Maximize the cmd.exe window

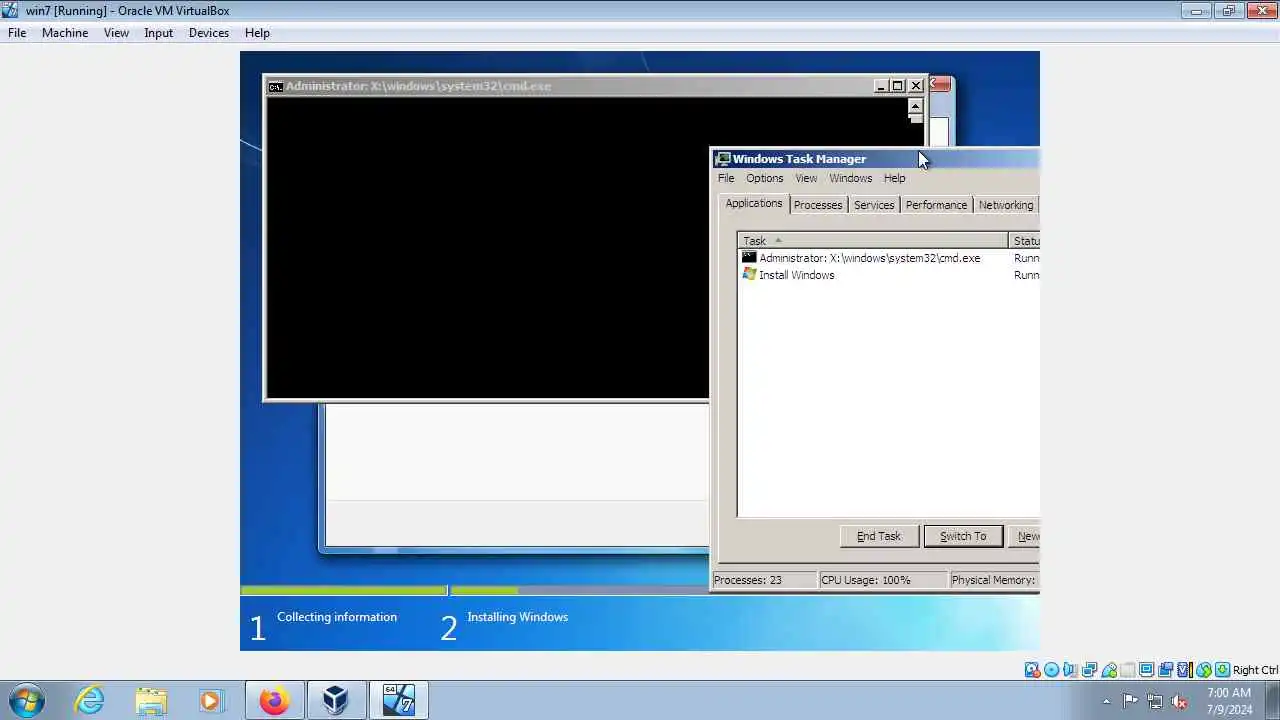[898, 86]
